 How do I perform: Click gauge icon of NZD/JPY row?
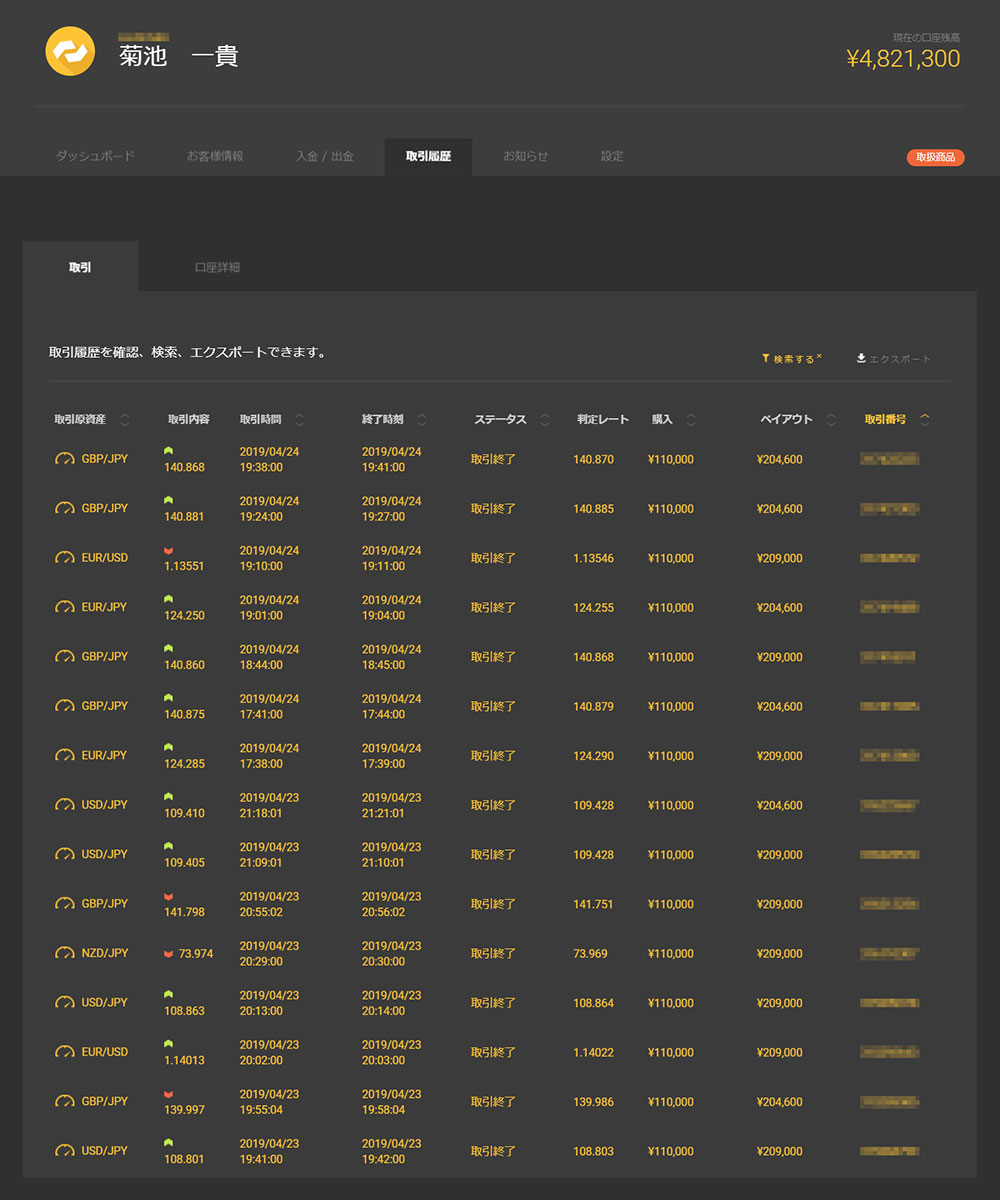coord(65,953)
